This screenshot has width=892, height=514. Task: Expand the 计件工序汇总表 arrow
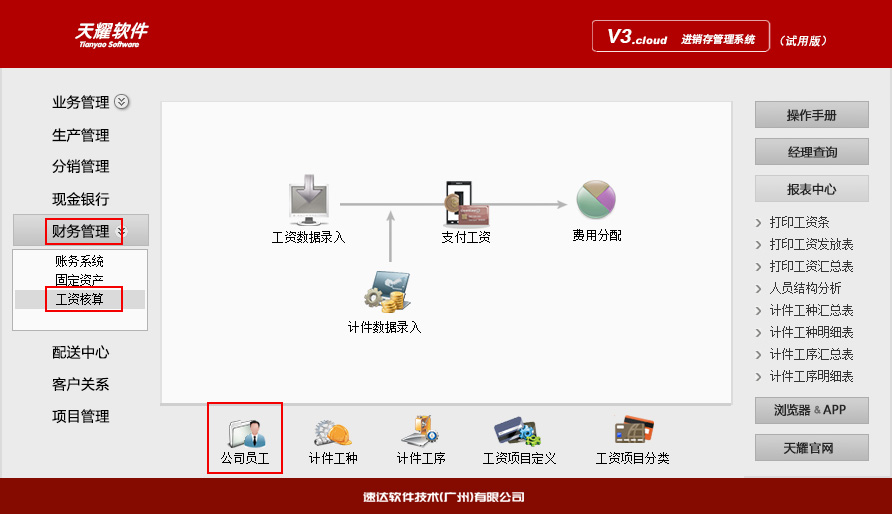[x=758, y=355]
